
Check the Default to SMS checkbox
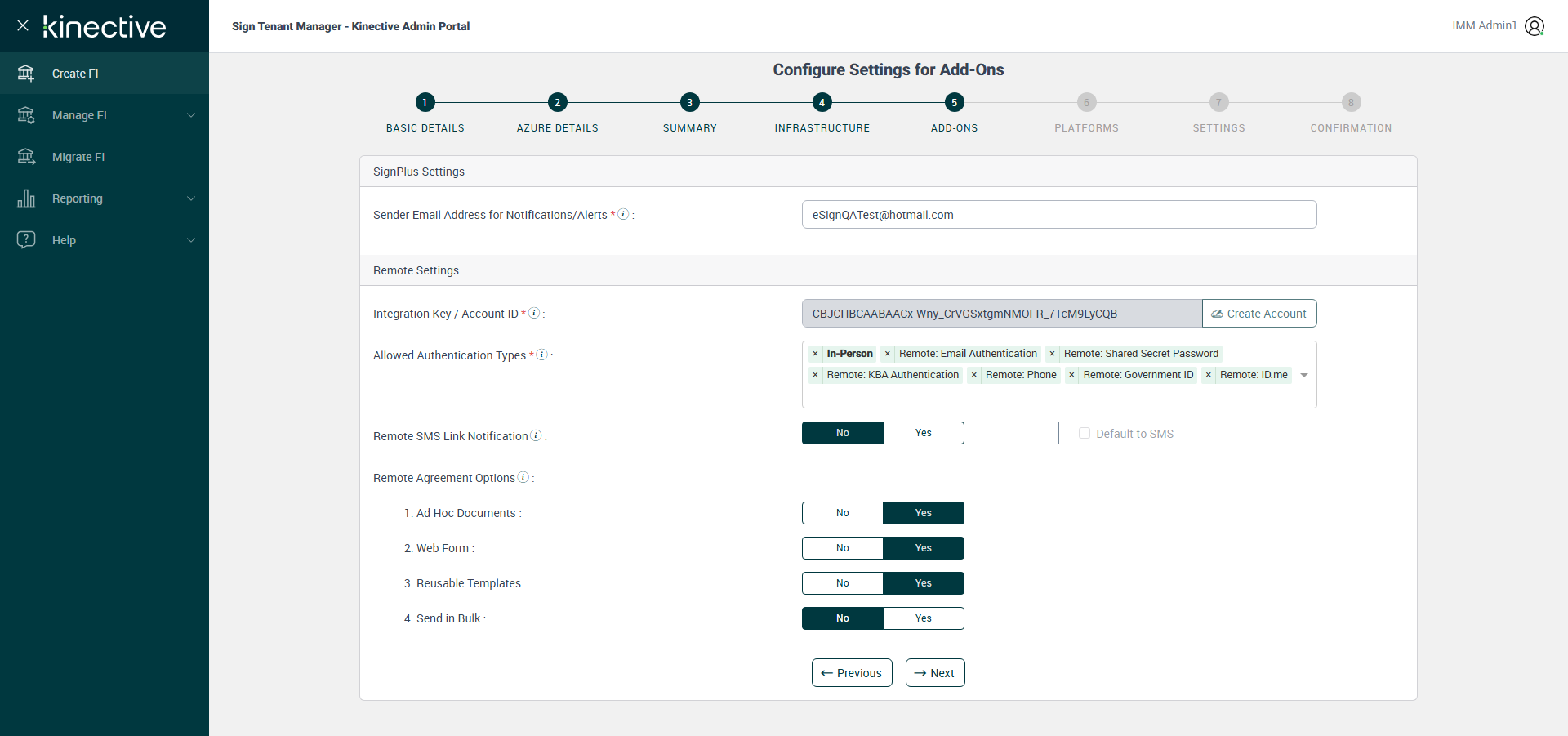(x=1085, y=433)
